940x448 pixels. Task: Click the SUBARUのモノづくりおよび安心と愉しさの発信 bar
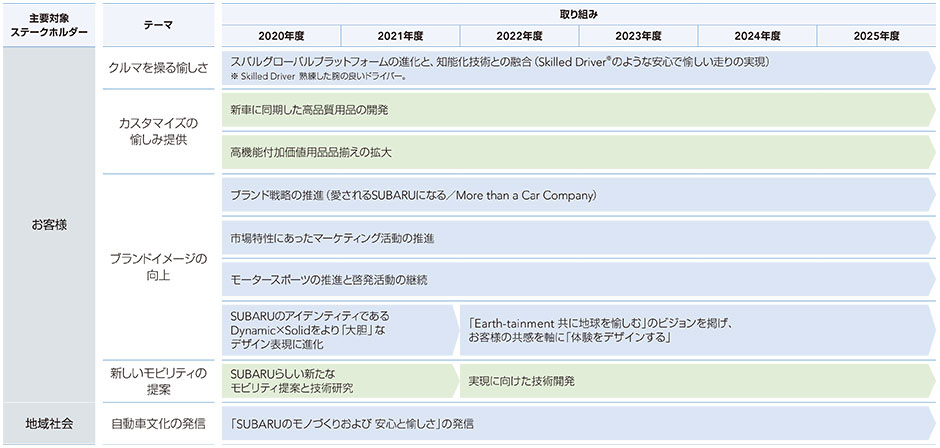[x=579, y=423]
